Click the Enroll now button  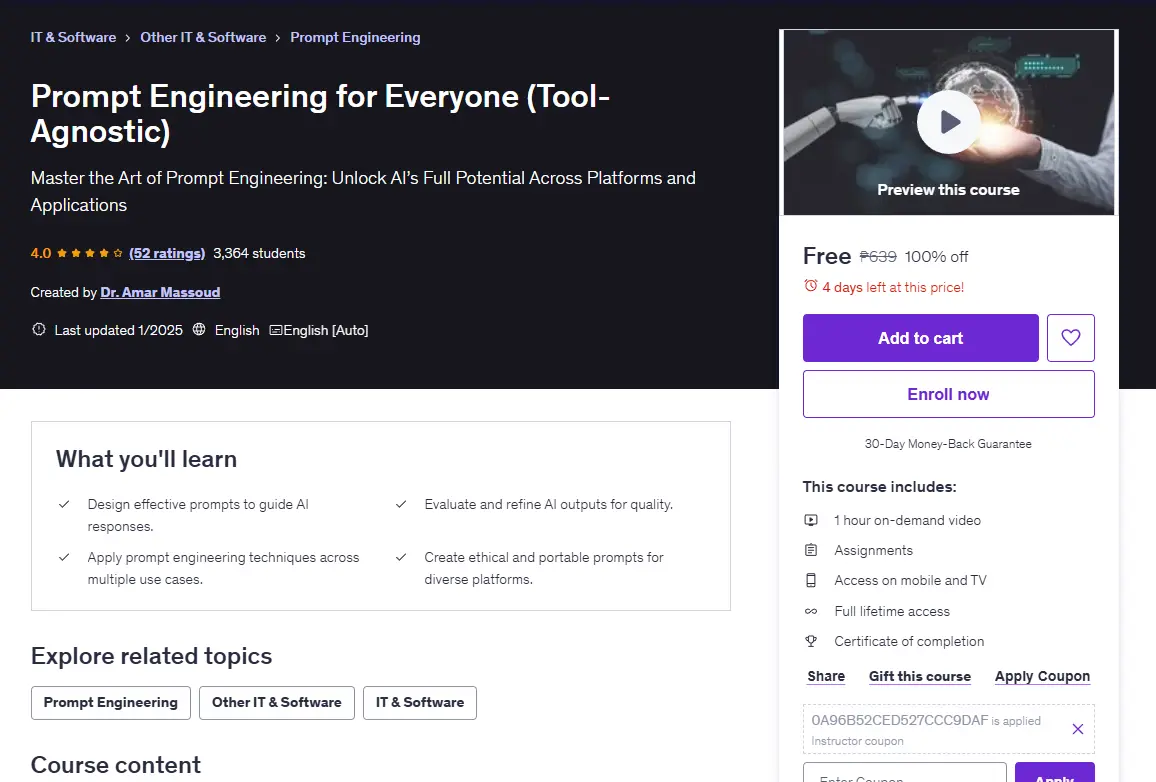pyautogui.click(x=949, y=394)
